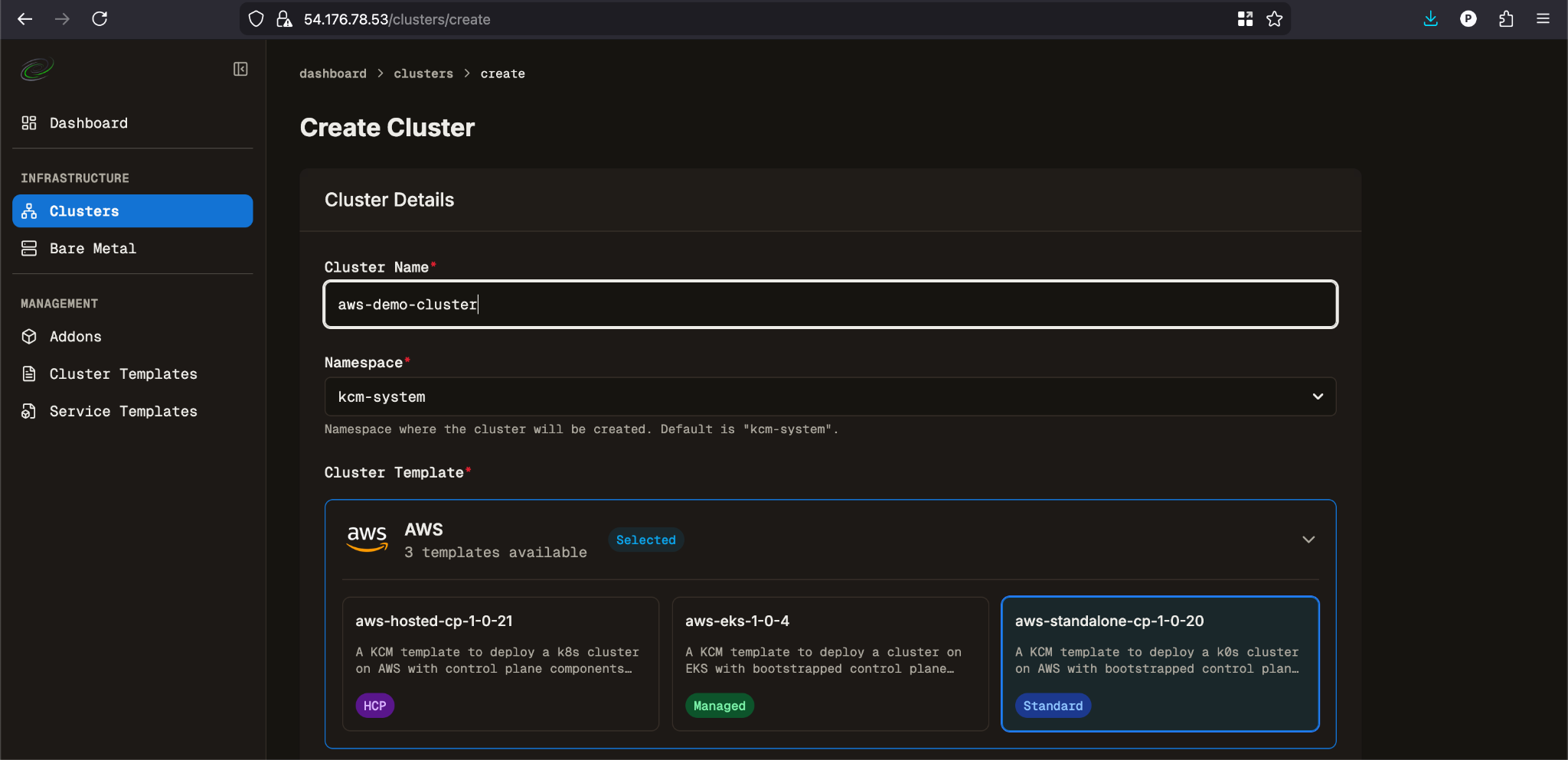Select aws-eks-1-0-4 template card
This screenshot has width=1568, height=760.
pyautogui.click(x=830, y=663)
